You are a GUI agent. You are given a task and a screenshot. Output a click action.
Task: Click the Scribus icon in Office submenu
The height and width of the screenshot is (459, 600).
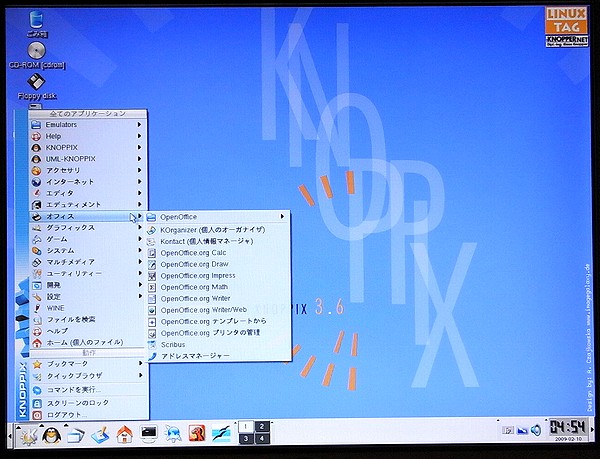tap(152, 345)
